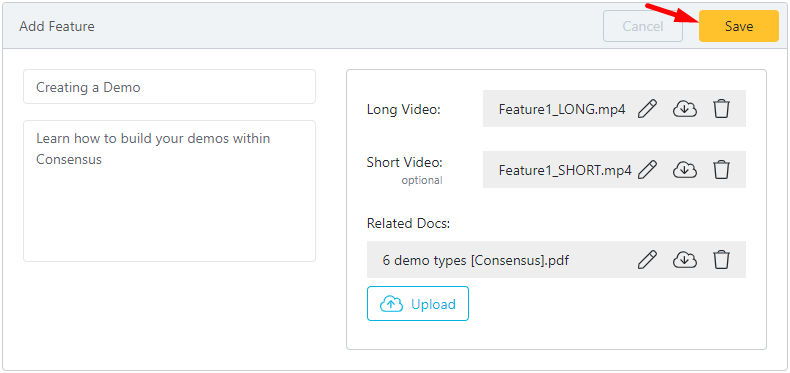Click the Related Docs label
The width and height of the screenshot is (790, 373).
click(x=408, y=223)
